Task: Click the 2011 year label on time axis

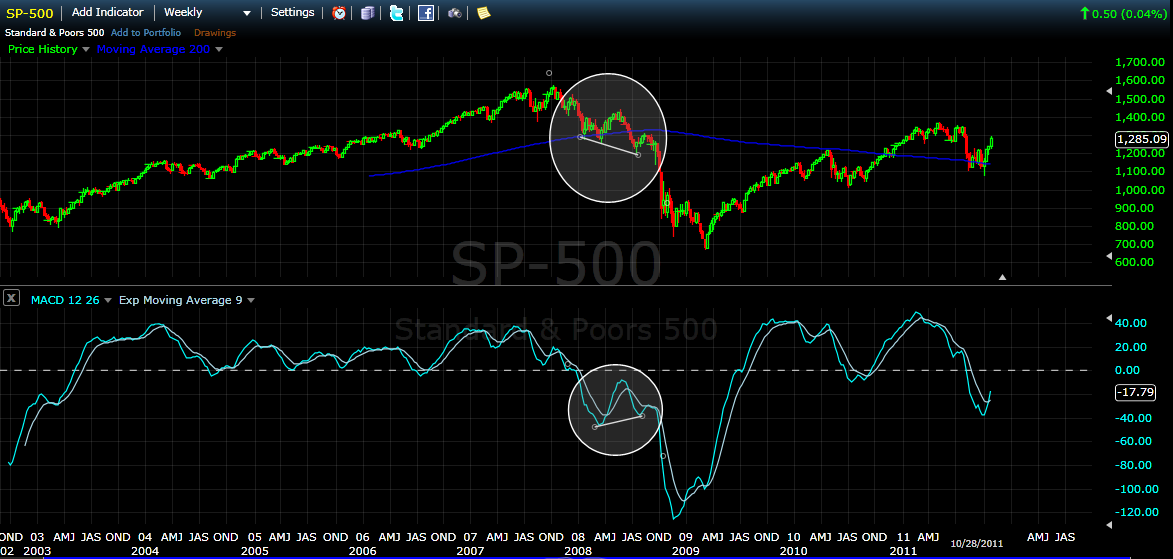Action: [x=904, y=551]
